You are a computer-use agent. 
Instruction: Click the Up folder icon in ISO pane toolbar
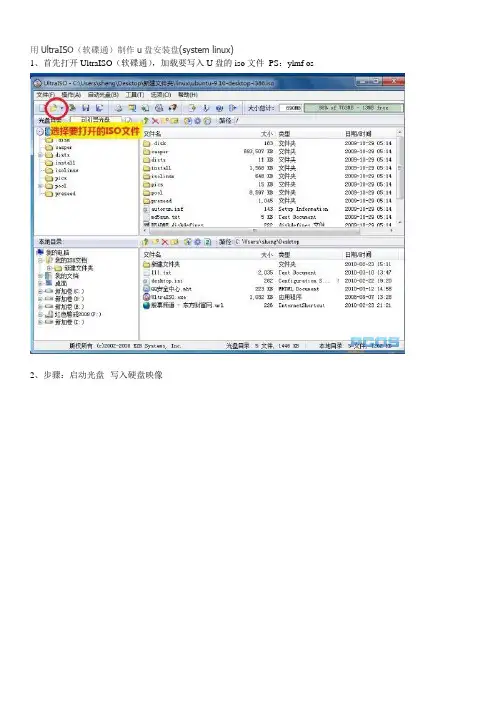(145, 121)
